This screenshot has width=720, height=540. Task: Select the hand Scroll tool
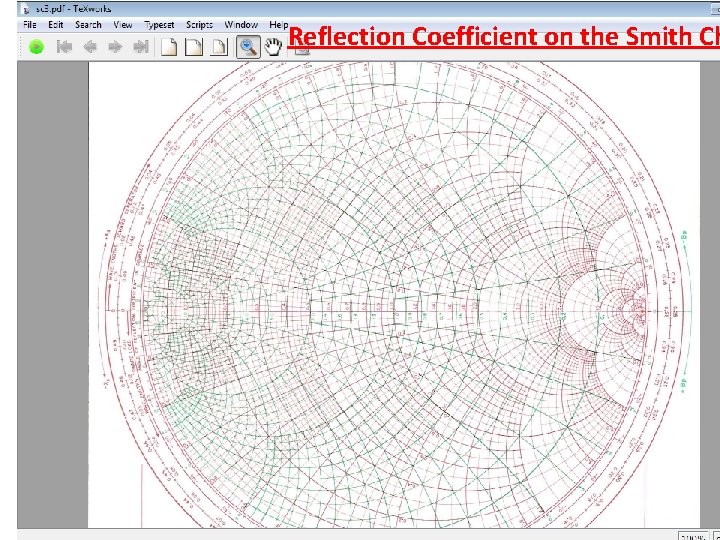(274, 47)
